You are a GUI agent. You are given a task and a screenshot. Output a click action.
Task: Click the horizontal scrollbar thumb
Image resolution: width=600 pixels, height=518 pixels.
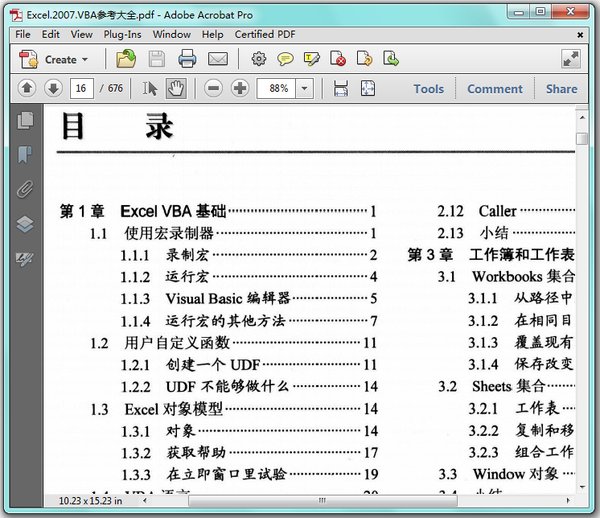tap(323, 500)
